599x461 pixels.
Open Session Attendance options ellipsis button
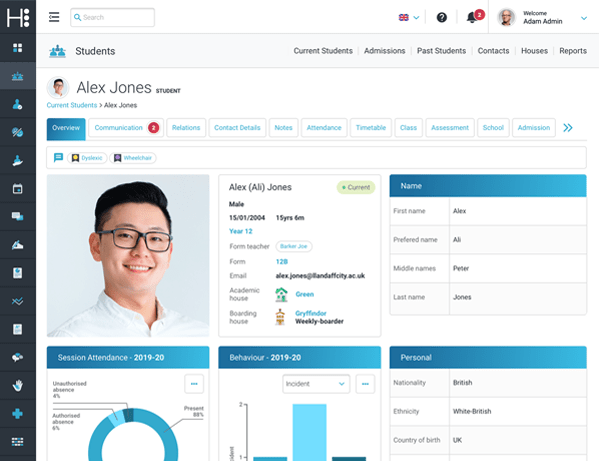tap(194, 384)
